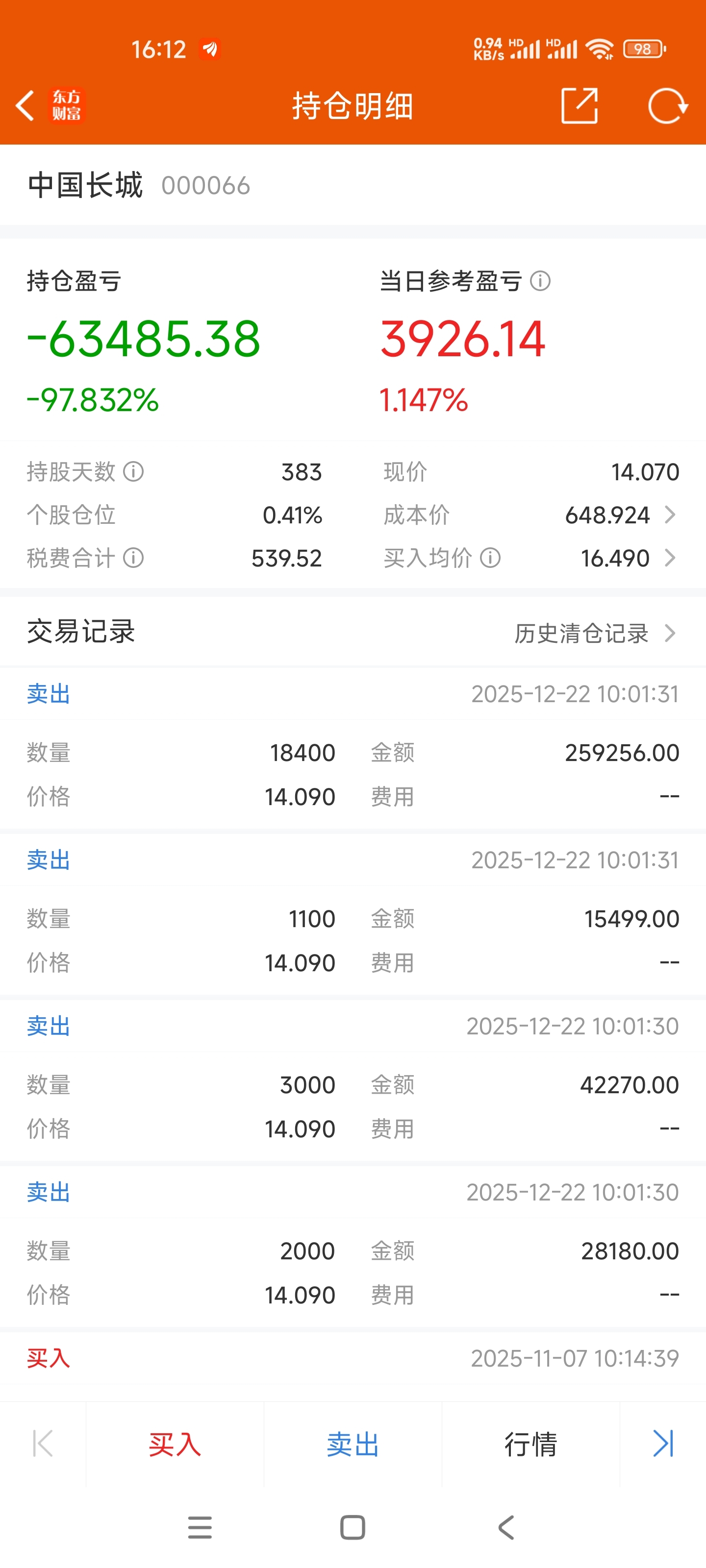706x1568 pixels.
Task: Expand 买入均价 16.490 chevron
Action: 670,558
